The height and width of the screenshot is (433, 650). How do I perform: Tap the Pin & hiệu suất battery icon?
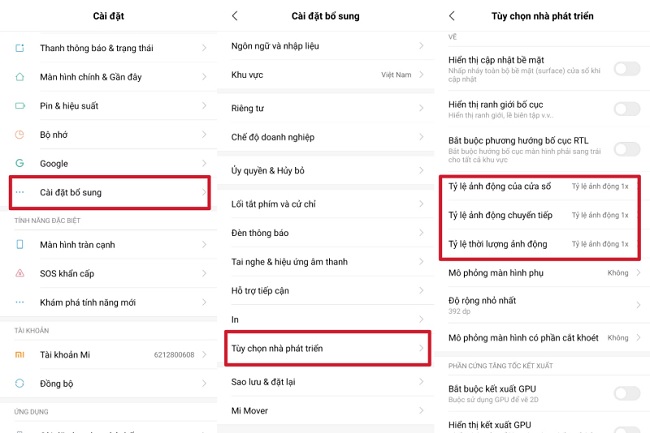click(x=20, y=105)
